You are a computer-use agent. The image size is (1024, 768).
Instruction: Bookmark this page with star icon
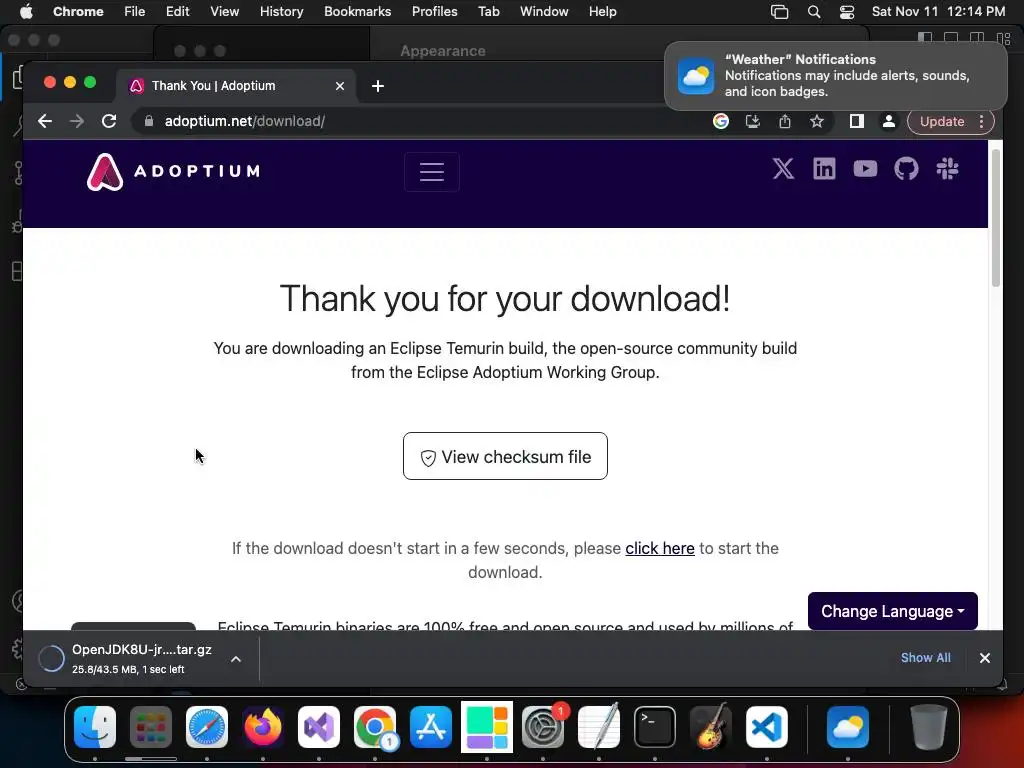(817, 121)
